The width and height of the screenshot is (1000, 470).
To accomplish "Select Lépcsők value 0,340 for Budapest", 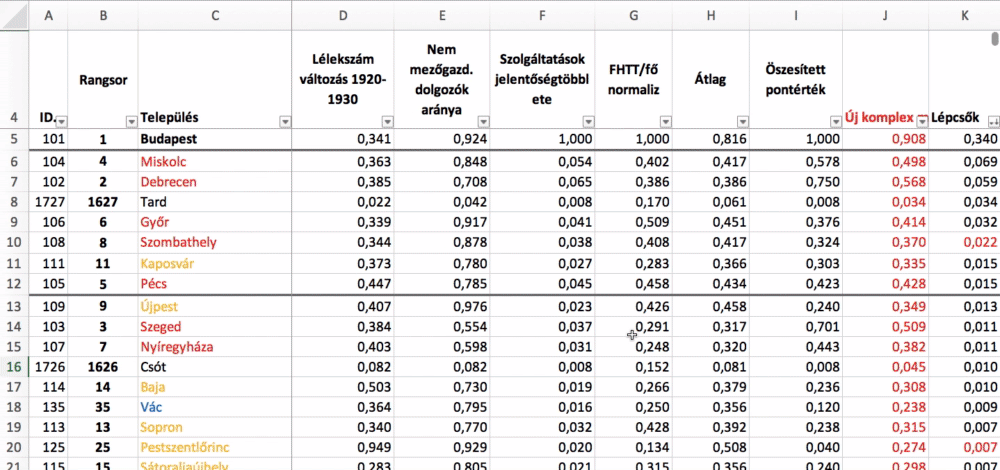I will (964, 139).
